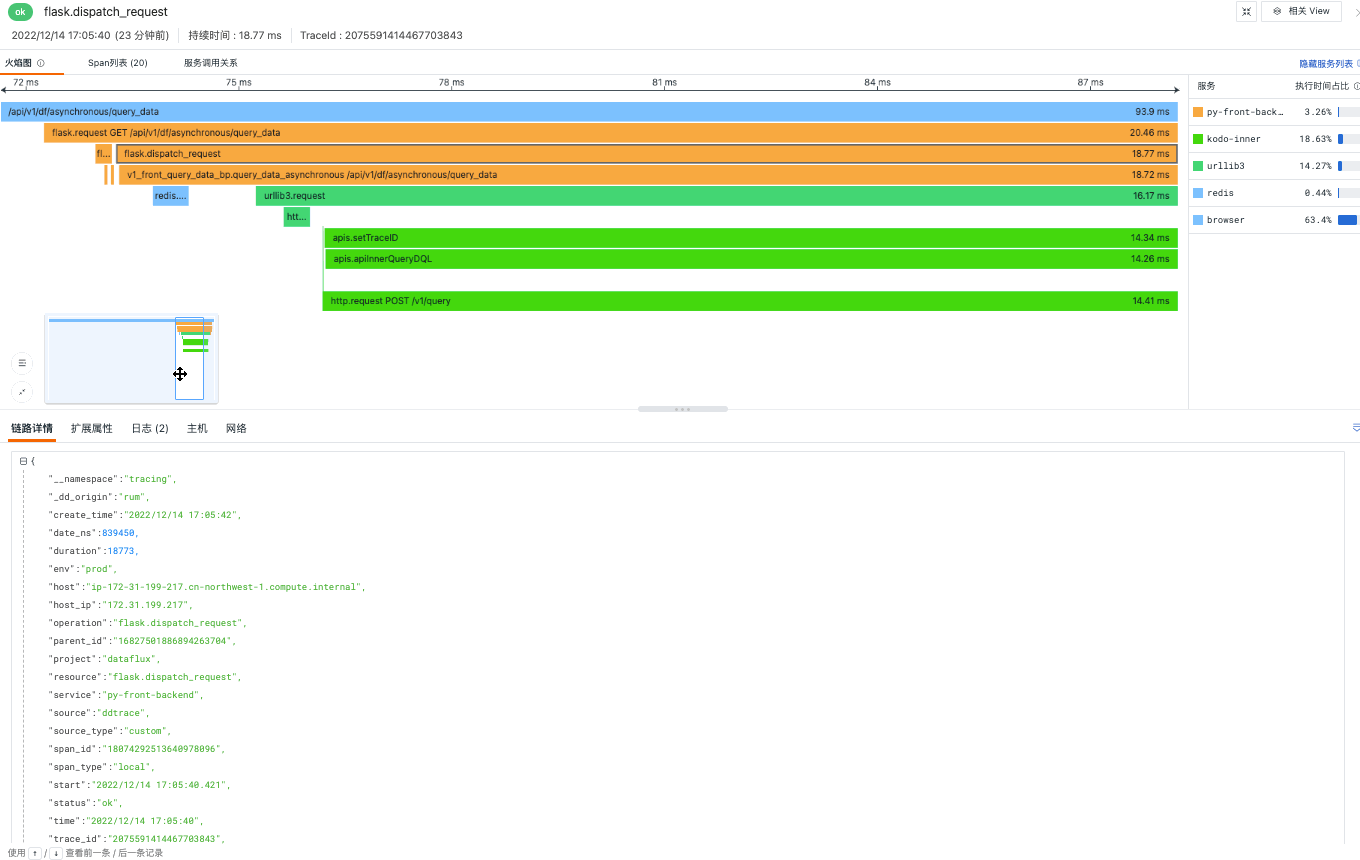The width and height of the screenshot is (1360, 860).
Task: Open the 服务调用关系 tab
Action: [x=210, y=63]
